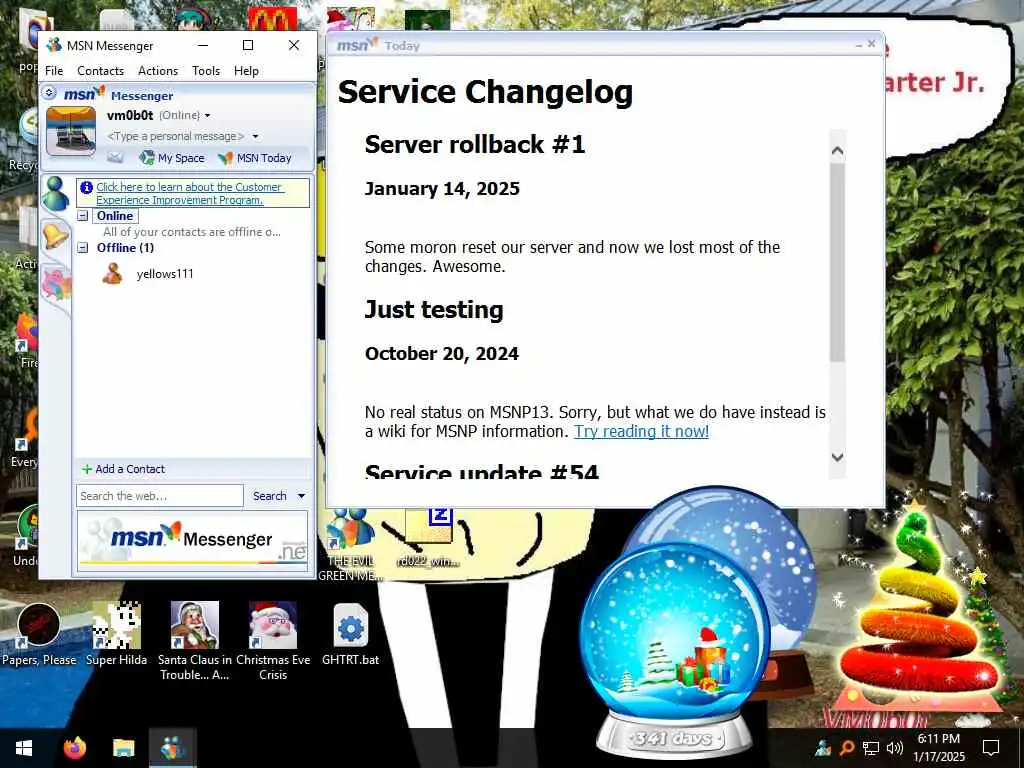
Task: Select the Alerts bell tab
Action: [55, 236]
